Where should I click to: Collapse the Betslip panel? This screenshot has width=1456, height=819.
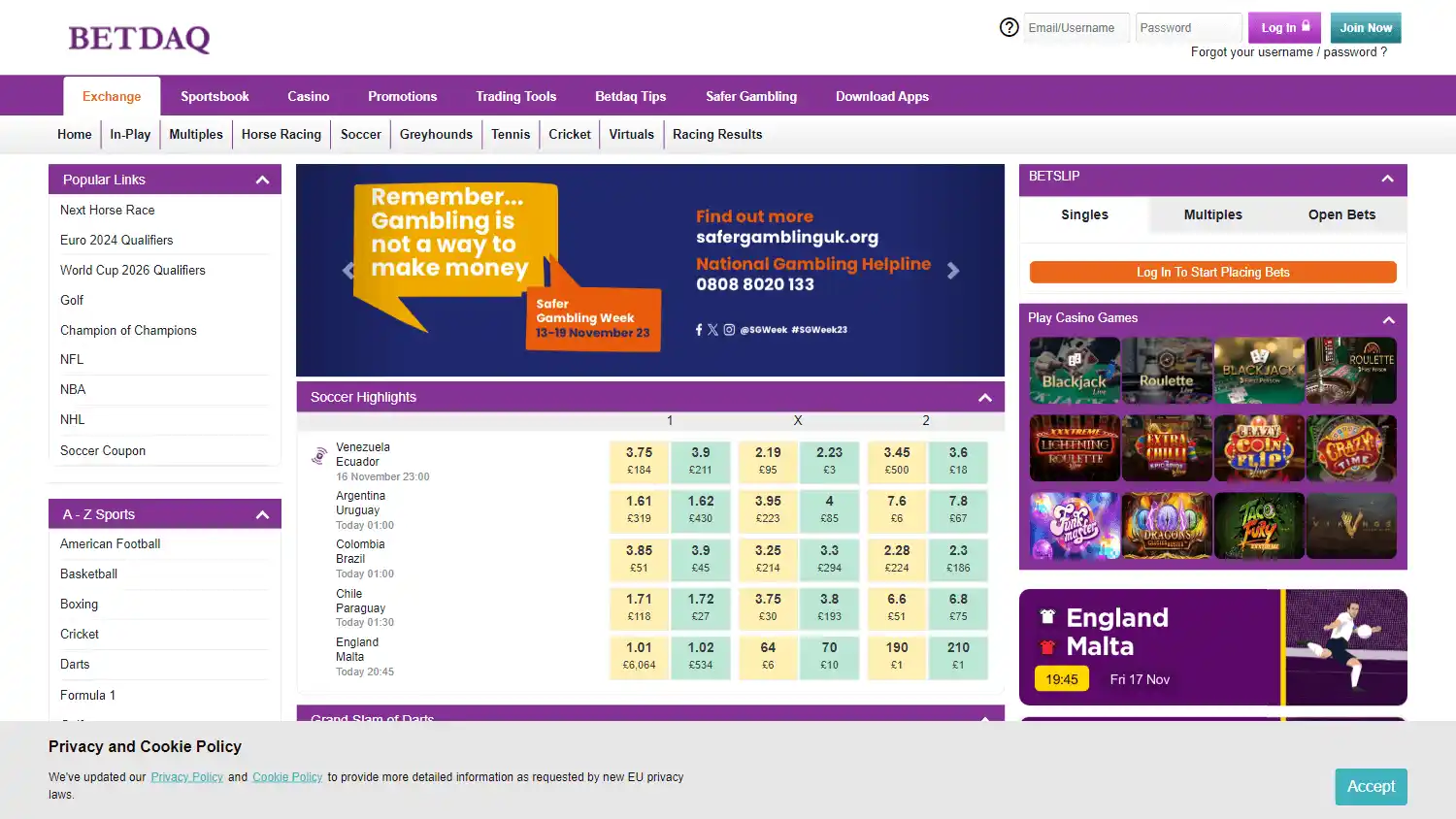click(x=1388, y=178)
